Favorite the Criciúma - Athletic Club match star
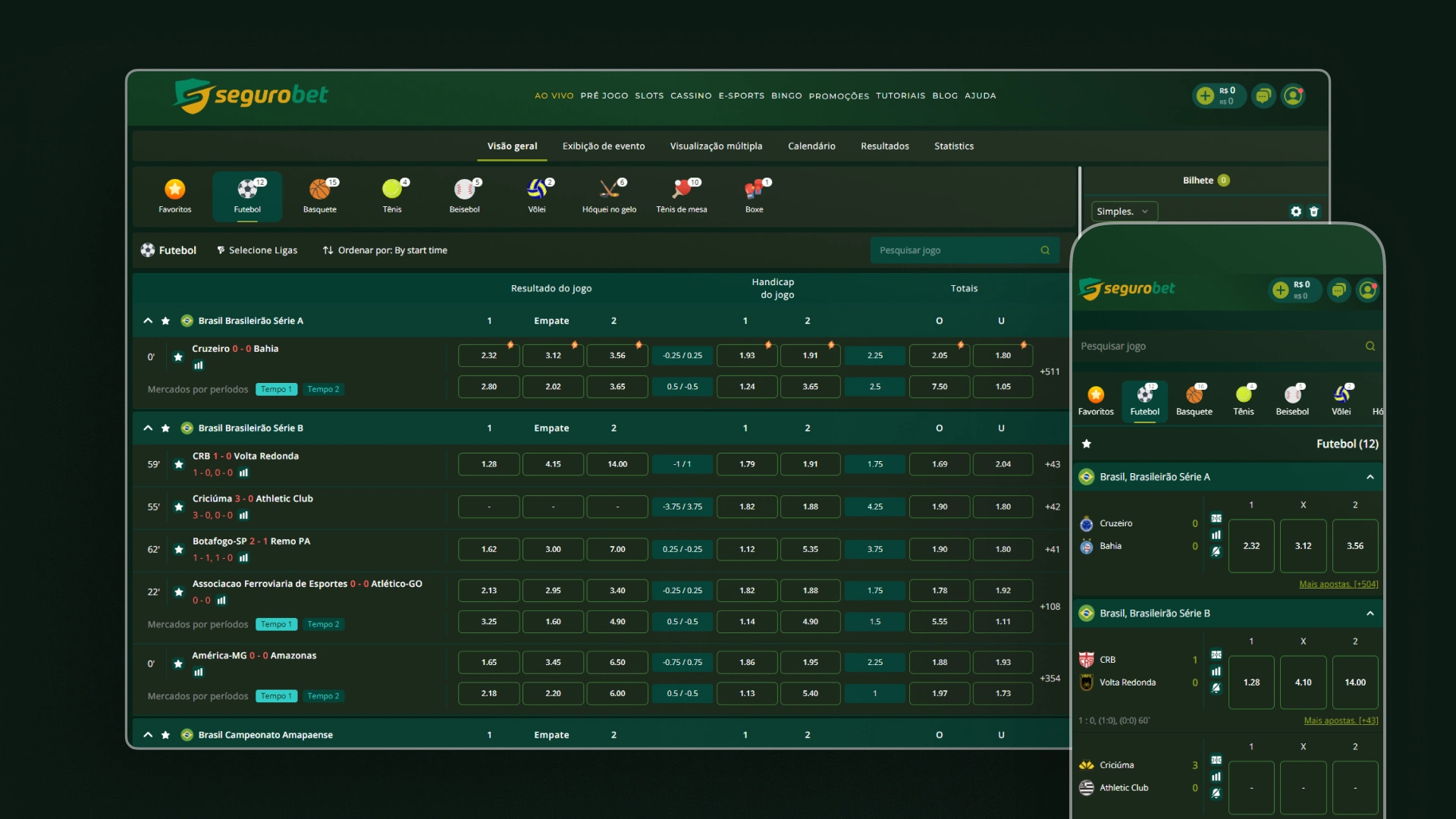This screenshot has width=1456, height=819. pyautogui.click(x=179, y=507)
